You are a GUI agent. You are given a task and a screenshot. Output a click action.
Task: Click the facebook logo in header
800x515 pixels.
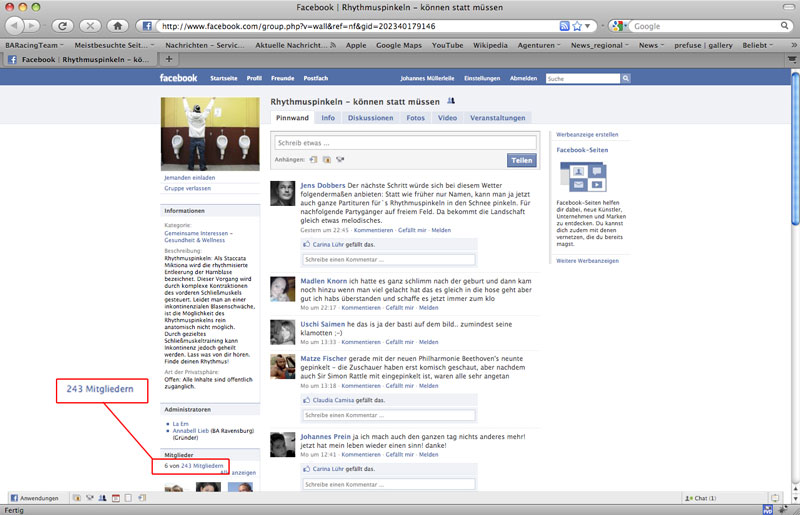(x=178, y=78)
